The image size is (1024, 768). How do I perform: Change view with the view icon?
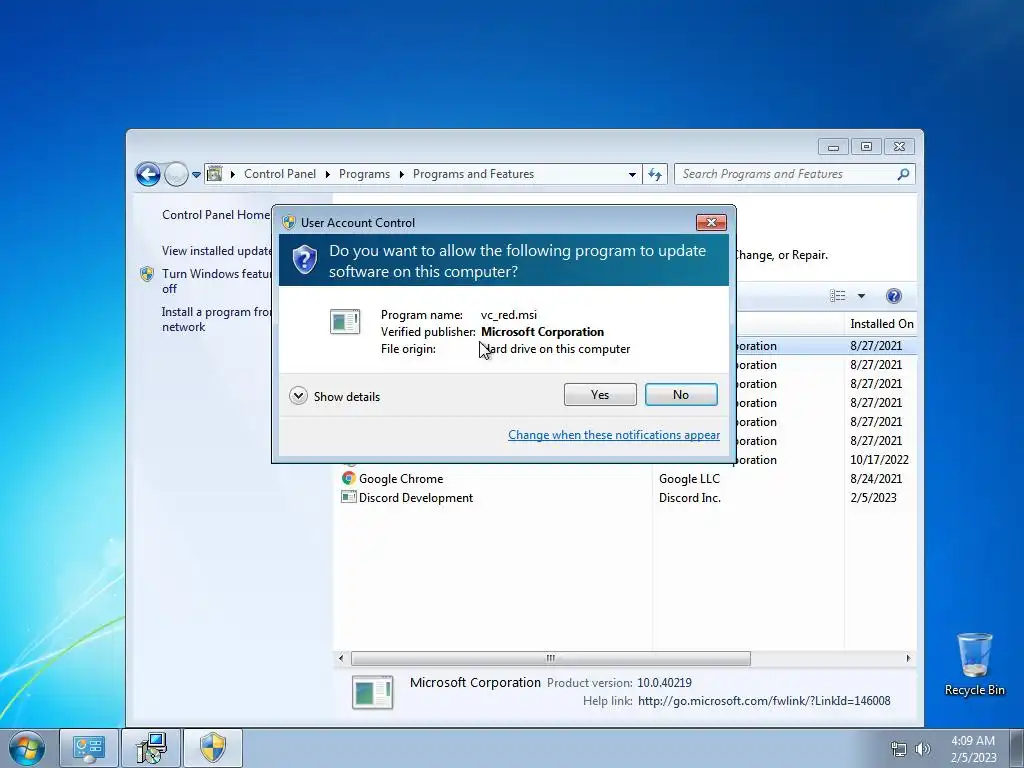point(838,296)
